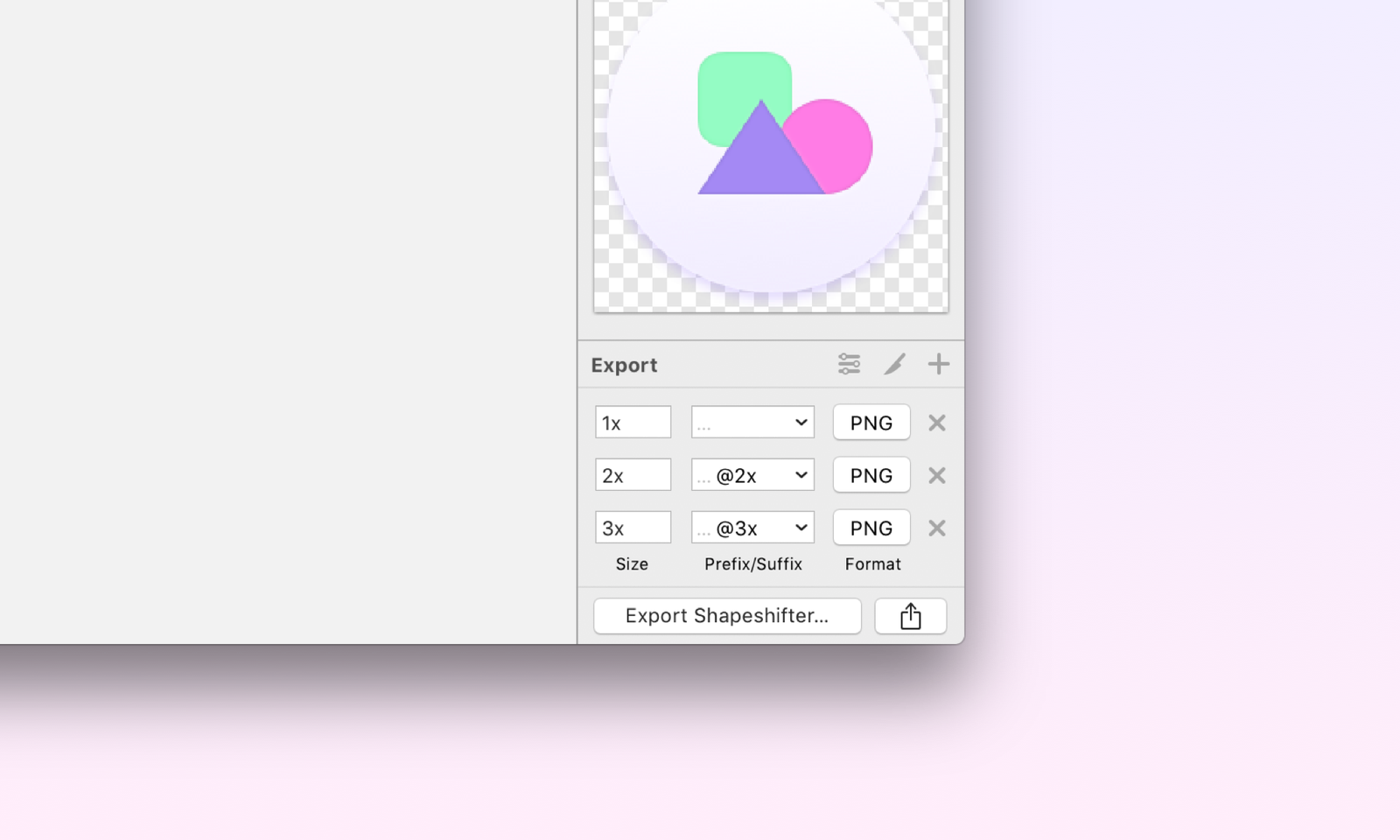Open PNG format selector for 2x row
Viewport: 1400px width, 840px height.
871,475
